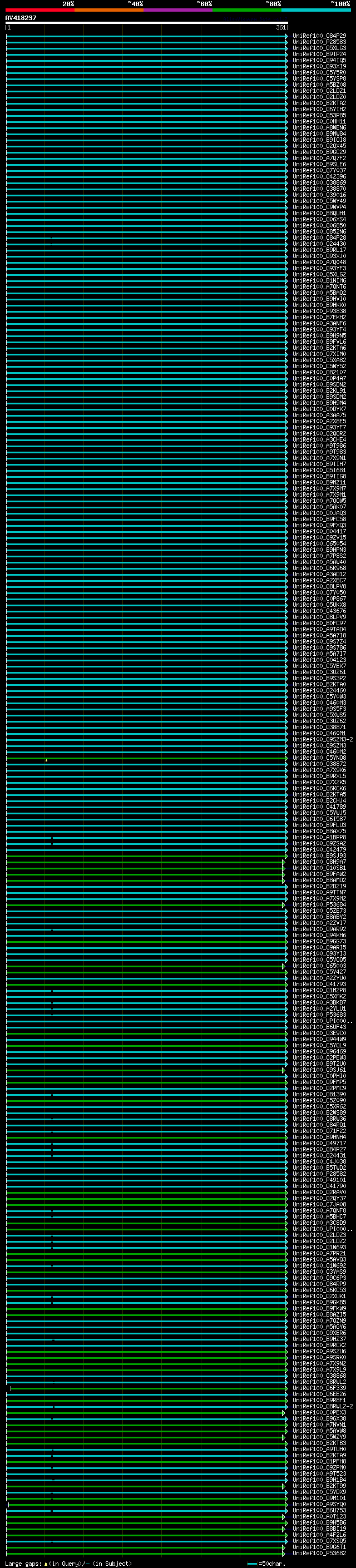Select the UniRef100_C0PEX3 label
This screenshot has width=356, height=1568.
point(319,1412)
